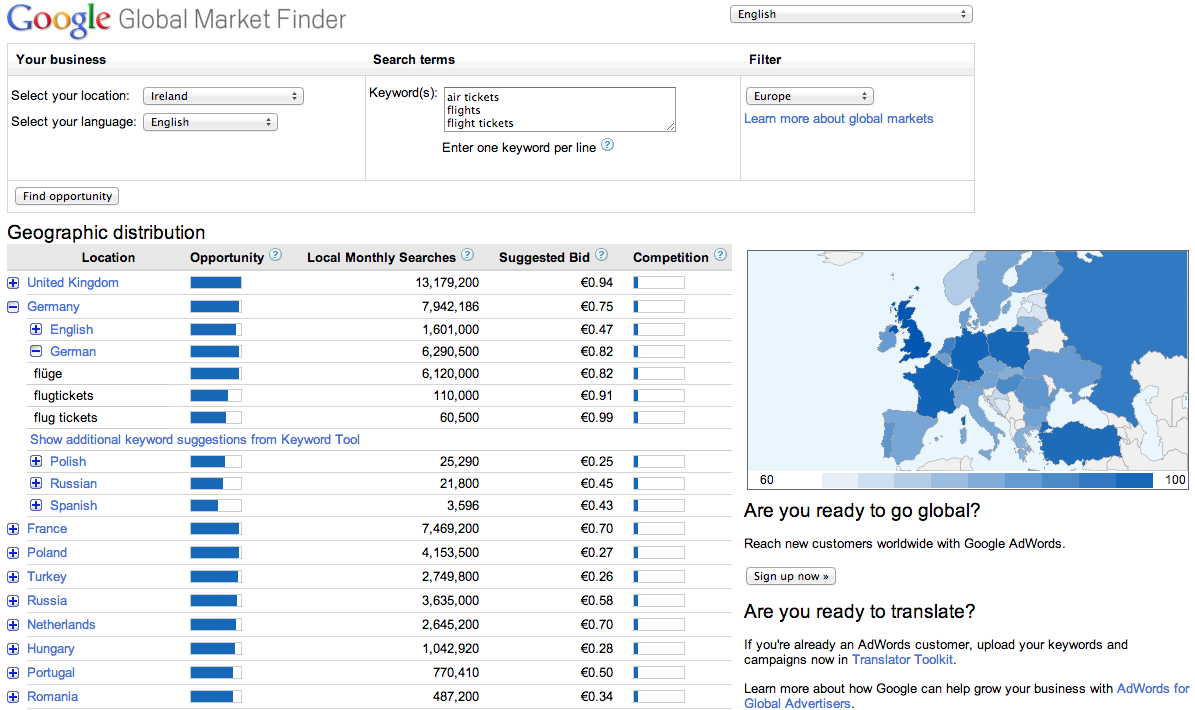
Task: Expand the Russia row
Action: pyautogui.click(x=13, y=601)
